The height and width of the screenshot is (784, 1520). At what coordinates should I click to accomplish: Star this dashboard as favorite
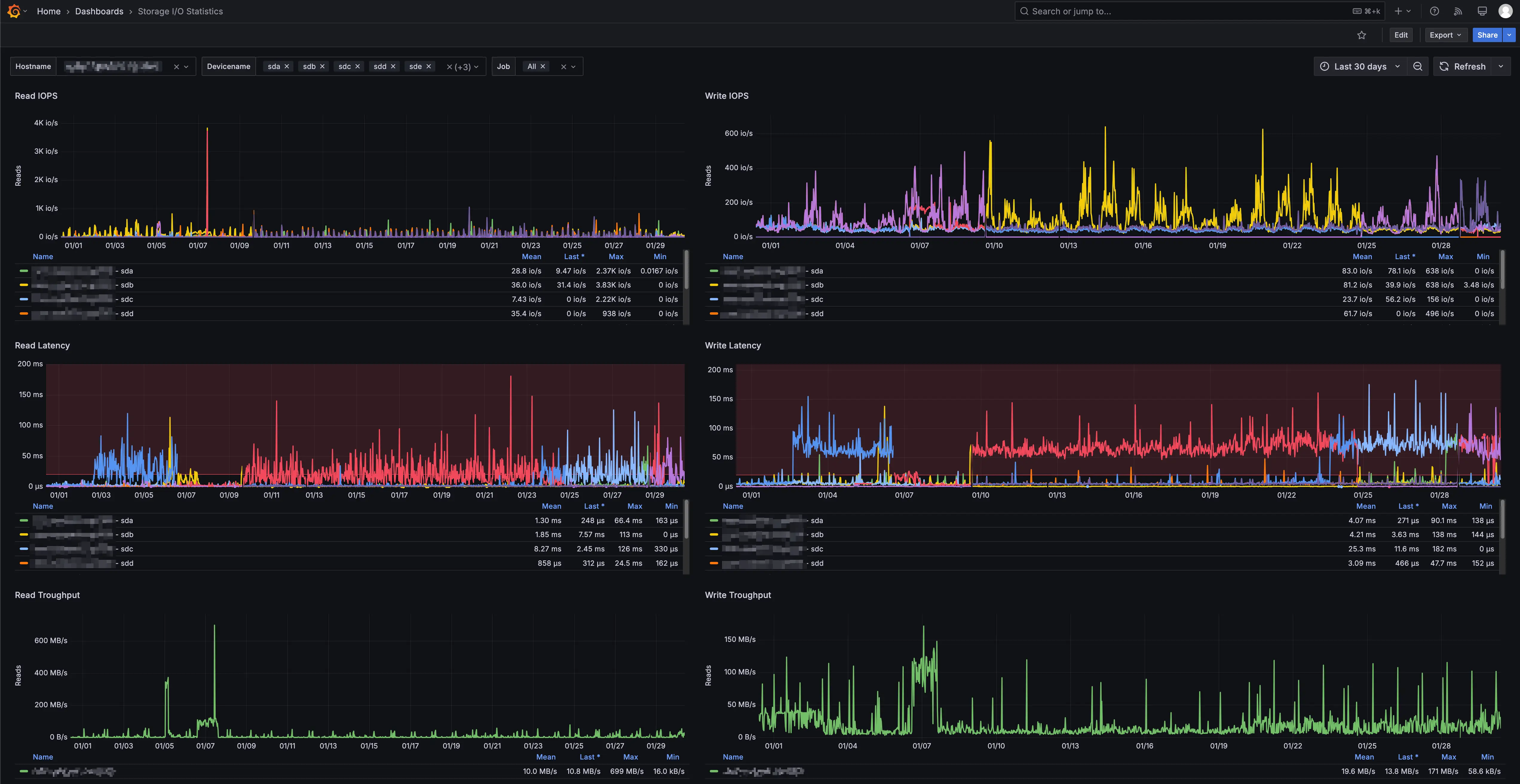[1362, 35]
